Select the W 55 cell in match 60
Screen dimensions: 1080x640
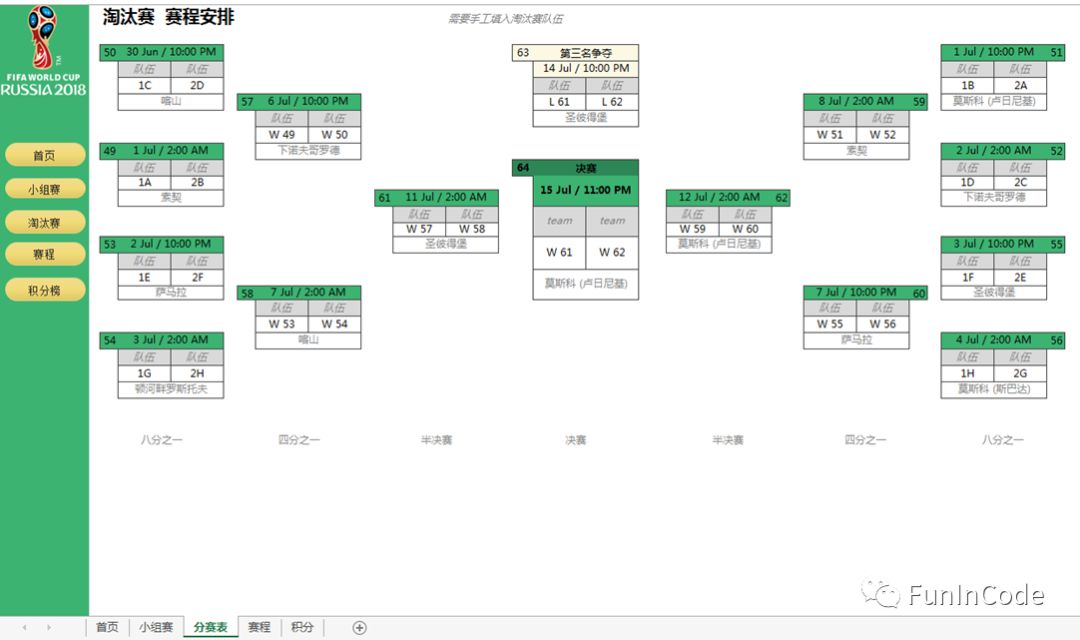pos(830,324)
